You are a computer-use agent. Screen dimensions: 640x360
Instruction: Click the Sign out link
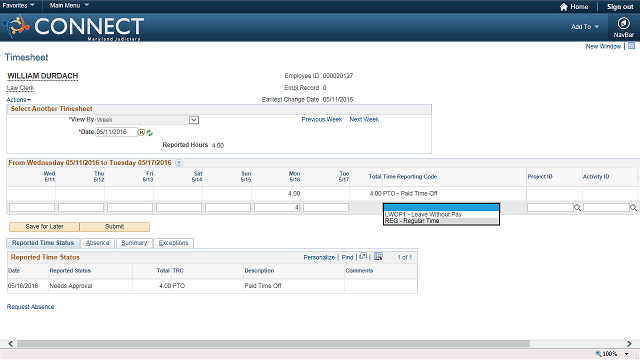point(620,7)
